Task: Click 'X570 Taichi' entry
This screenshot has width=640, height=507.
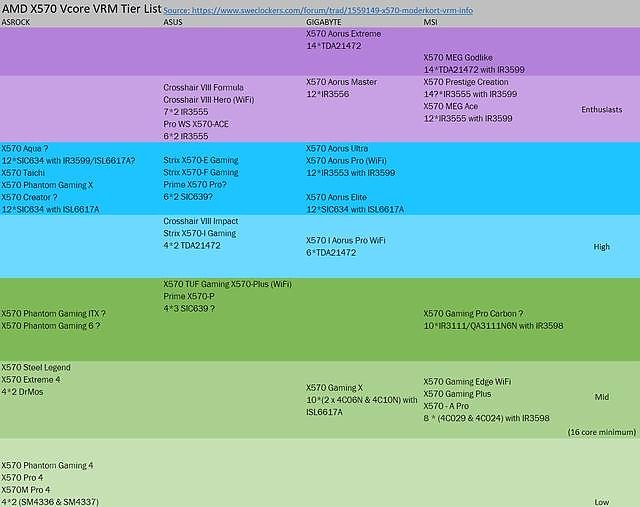Action: tap(23, 173)
